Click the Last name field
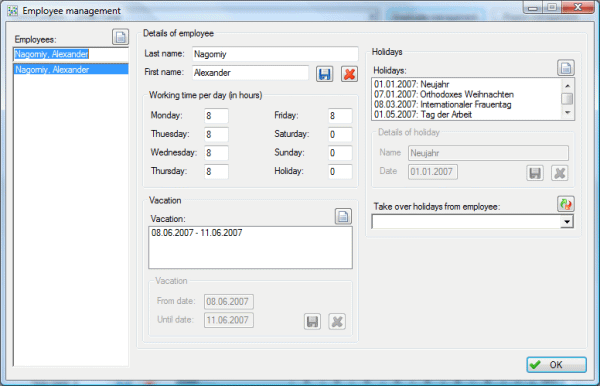Screen dimensions: 600x386 275,54
